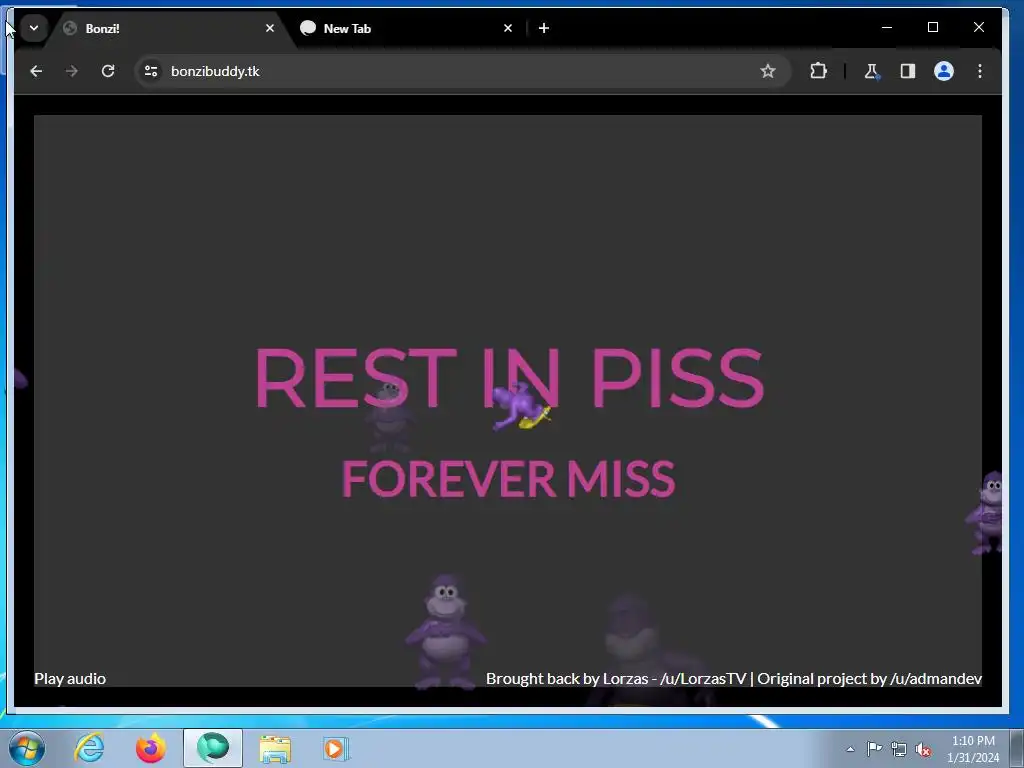The image size is (1024, 768).
Task: Bookmark this page with star icon
Action: (768, 71)
